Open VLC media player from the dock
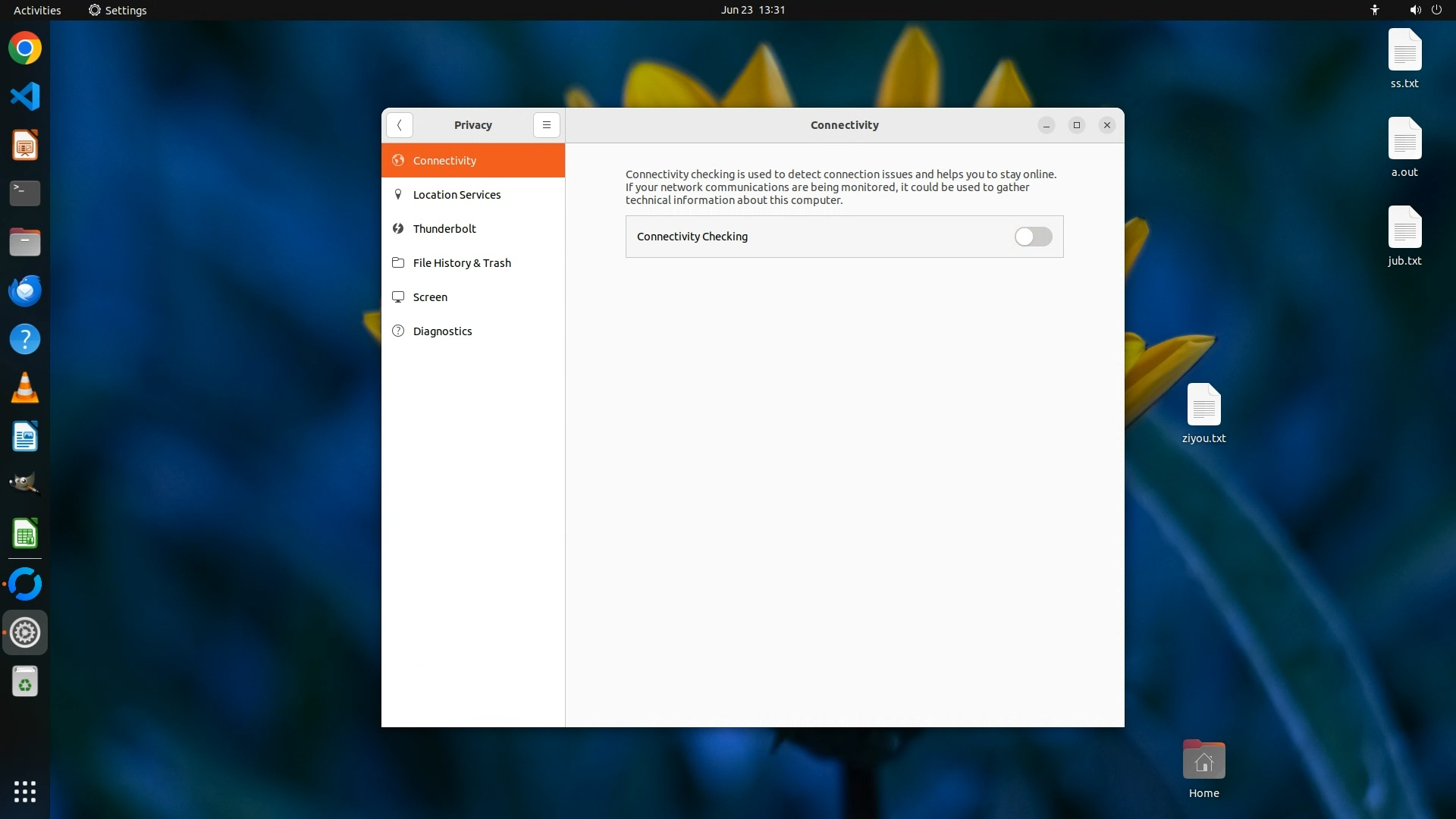The image size is (1456, 819). (25, 388)
